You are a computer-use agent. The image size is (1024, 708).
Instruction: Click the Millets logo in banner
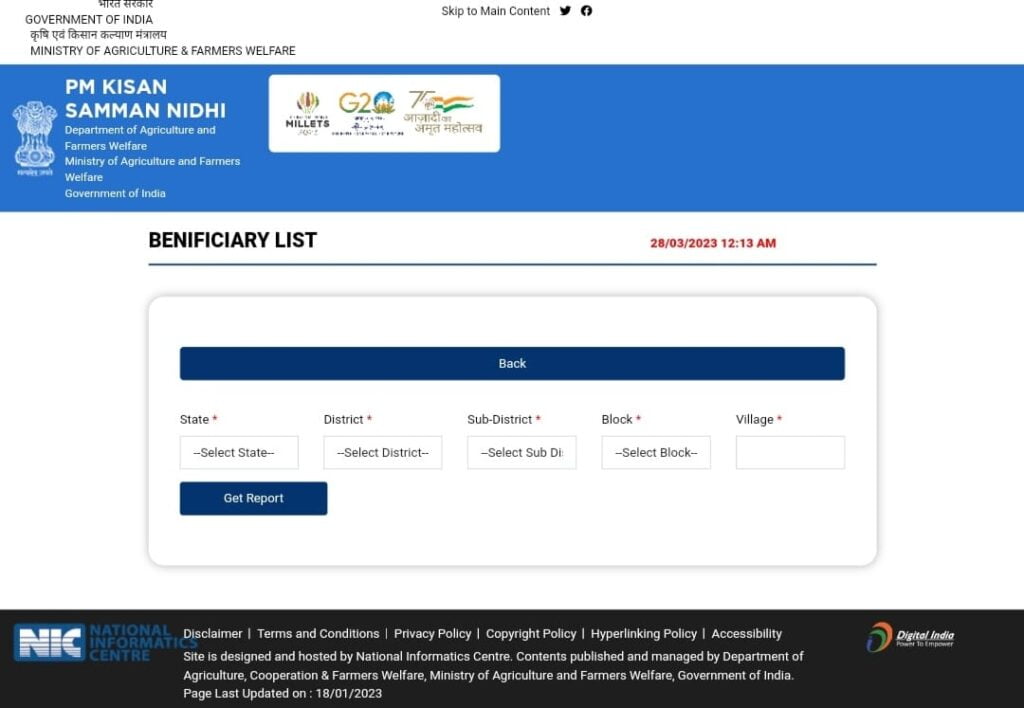(307, 113)
